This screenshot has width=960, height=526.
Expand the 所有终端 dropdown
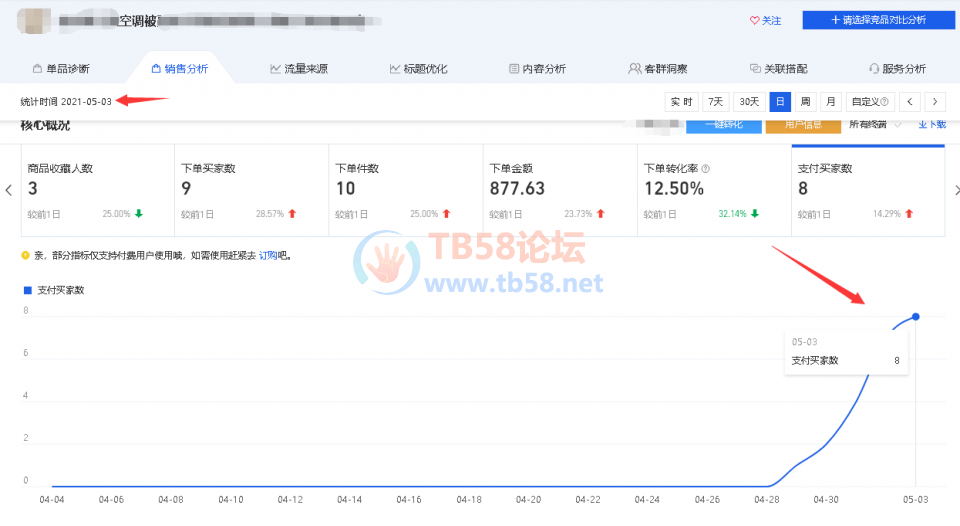pyautogui.click(x=875, y=125)
